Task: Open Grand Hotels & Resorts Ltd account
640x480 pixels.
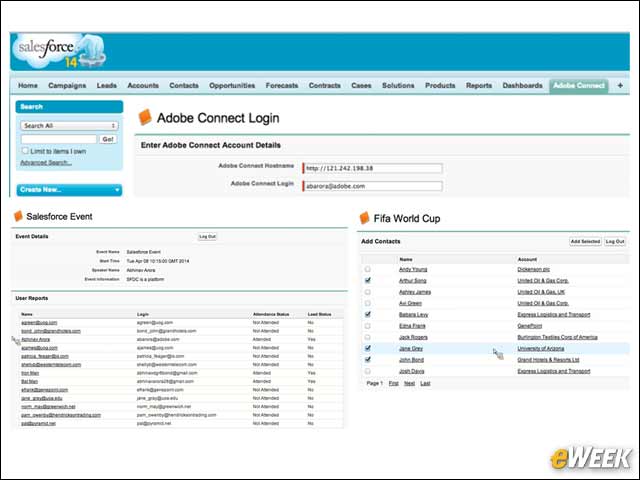Action: tap(548, 360)
